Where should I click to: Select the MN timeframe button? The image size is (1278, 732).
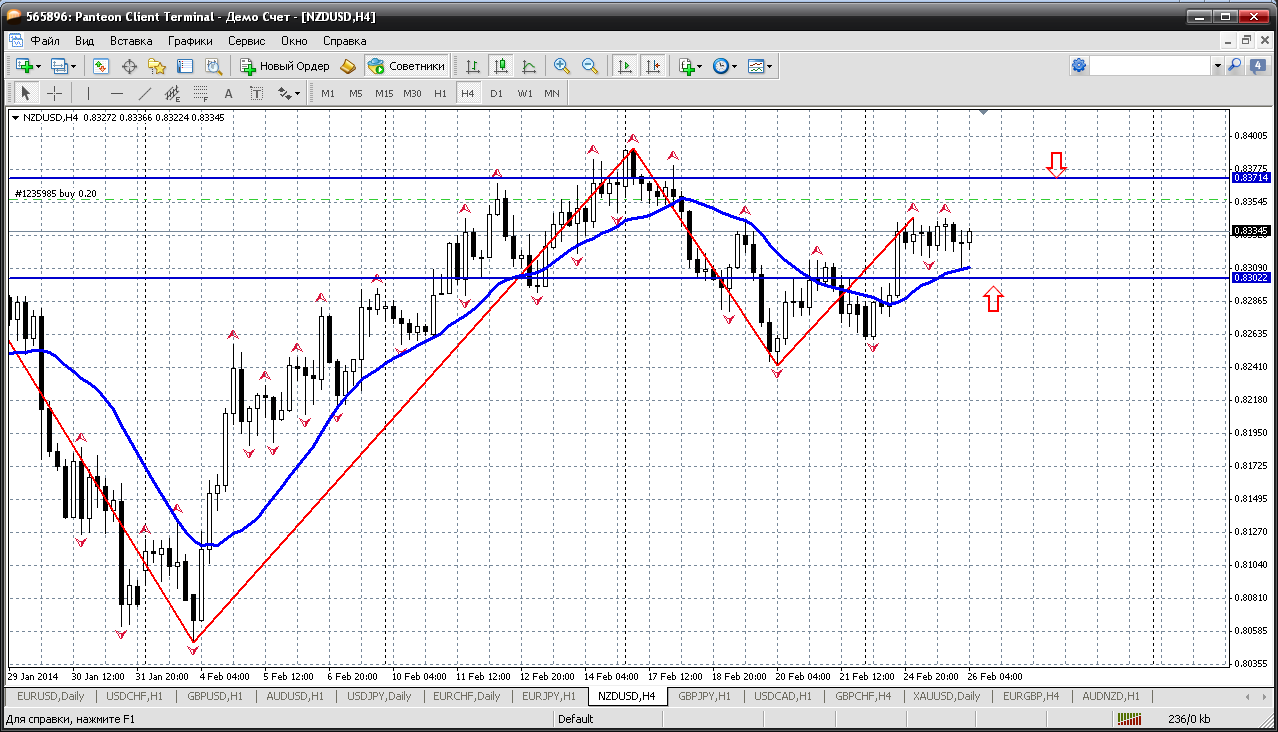pyautogui.click(x=552, y=93)
